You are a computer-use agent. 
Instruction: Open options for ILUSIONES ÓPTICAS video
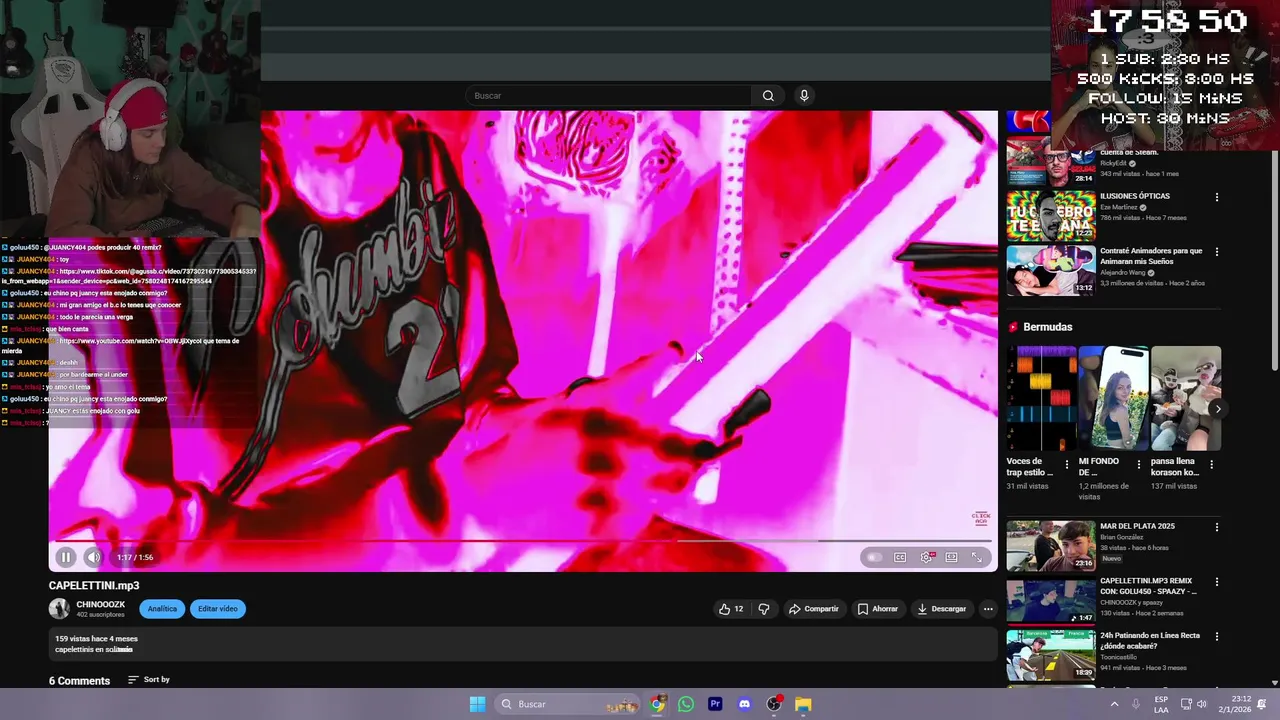1217,197
